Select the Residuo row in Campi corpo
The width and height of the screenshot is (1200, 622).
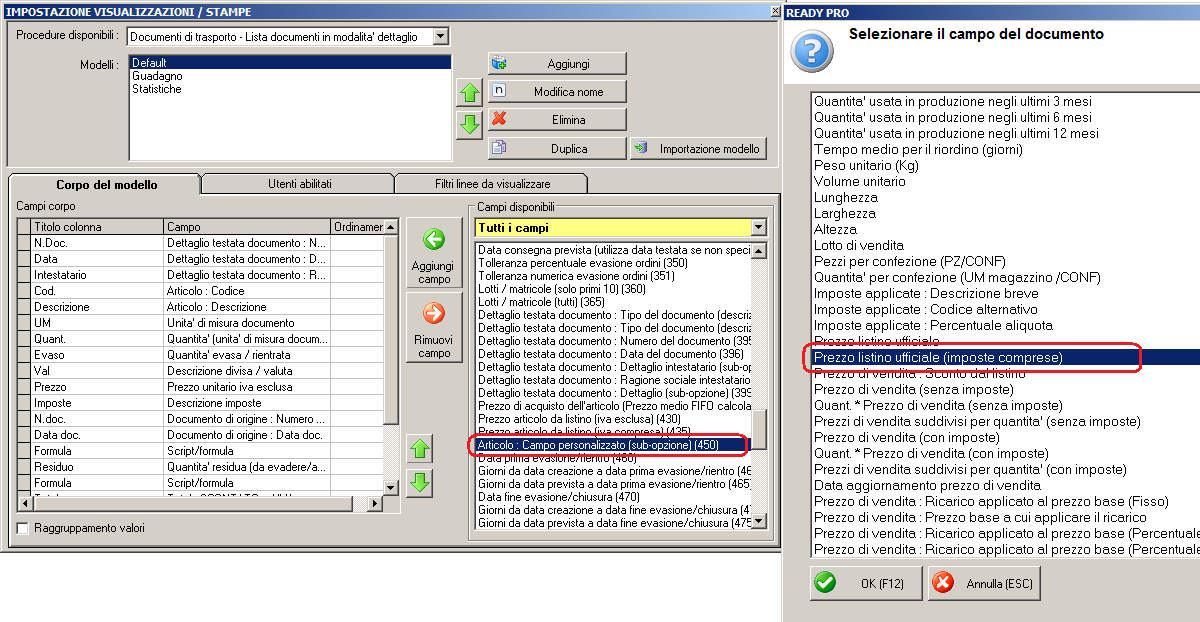200,467
